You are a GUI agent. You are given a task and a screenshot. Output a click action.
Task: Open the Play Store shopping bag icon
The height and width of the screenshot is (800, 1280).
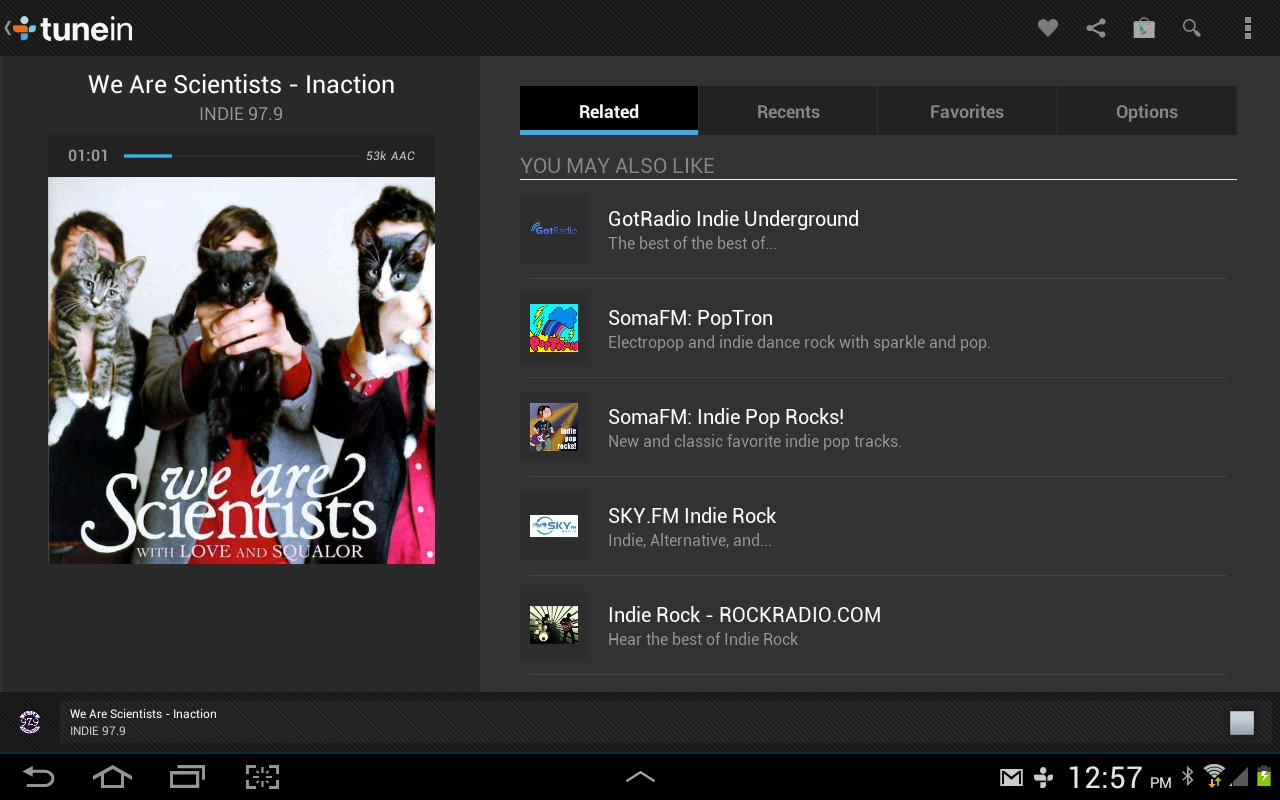click(x=1144, y=28)
